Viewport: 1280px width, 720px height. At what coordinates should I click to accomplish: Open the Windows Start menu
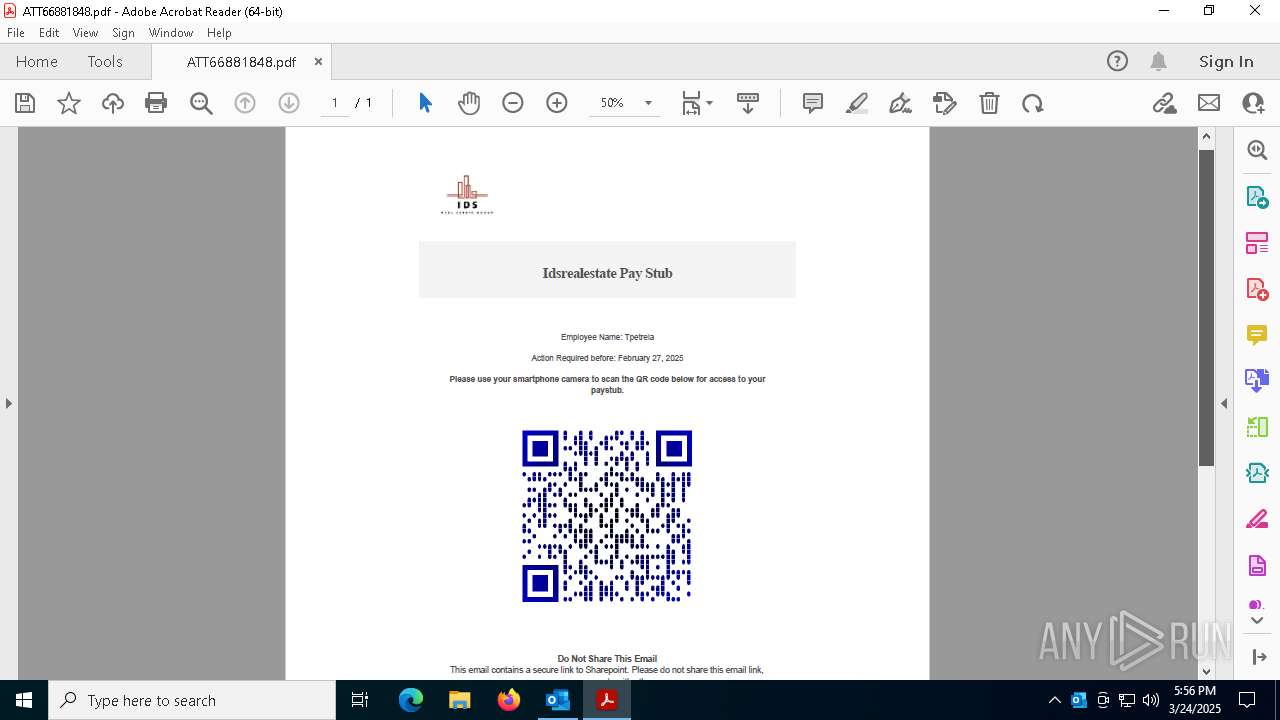click(24, 700)
